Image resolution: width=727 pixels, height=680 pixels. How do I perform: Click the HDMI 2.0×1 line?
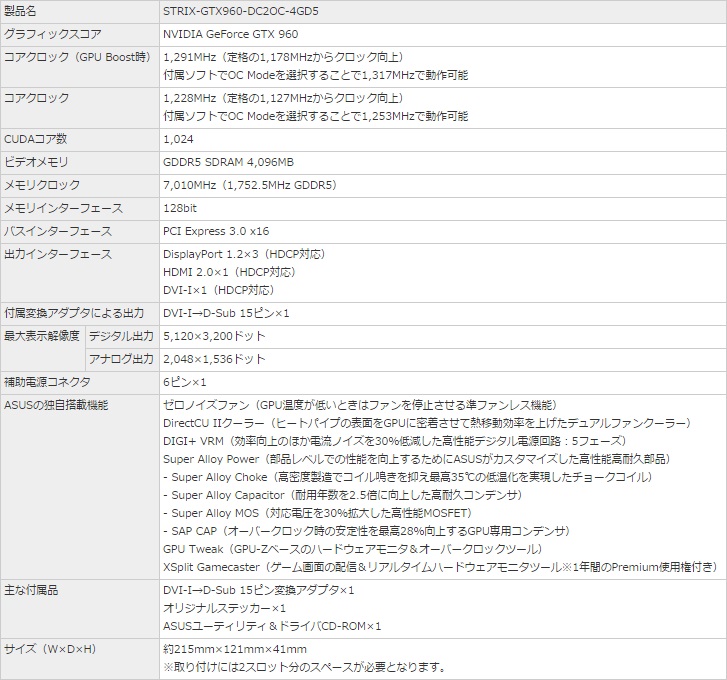pos(230,272)
